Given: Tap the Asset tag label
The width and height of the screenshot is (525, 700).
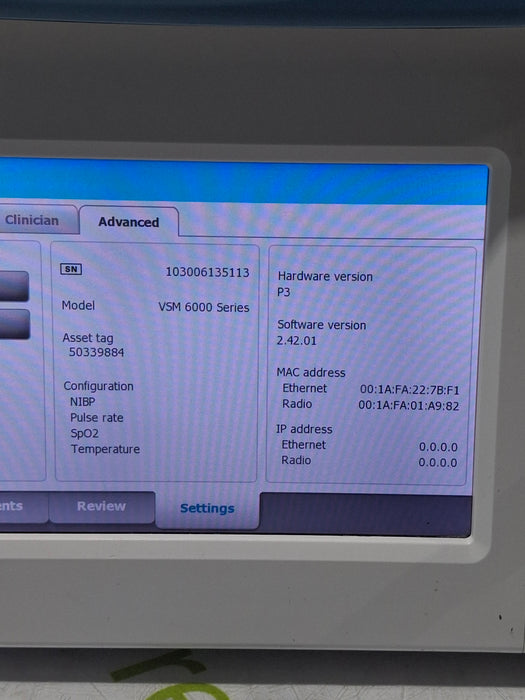Looking at the screenshot, I should point(88,338).
